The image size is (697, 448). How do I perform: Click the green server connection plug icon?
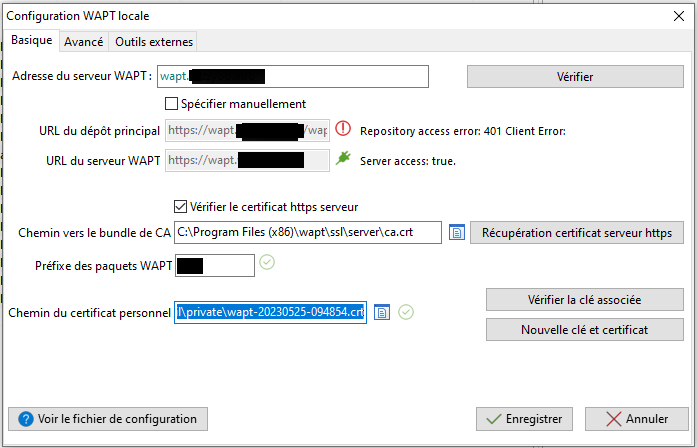(343, 158)
